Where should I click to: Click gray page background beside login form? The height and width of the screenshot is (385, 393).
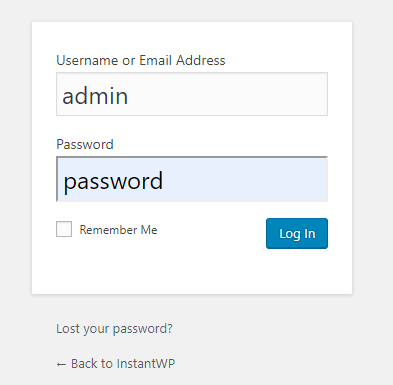click(x=372, y=167)
